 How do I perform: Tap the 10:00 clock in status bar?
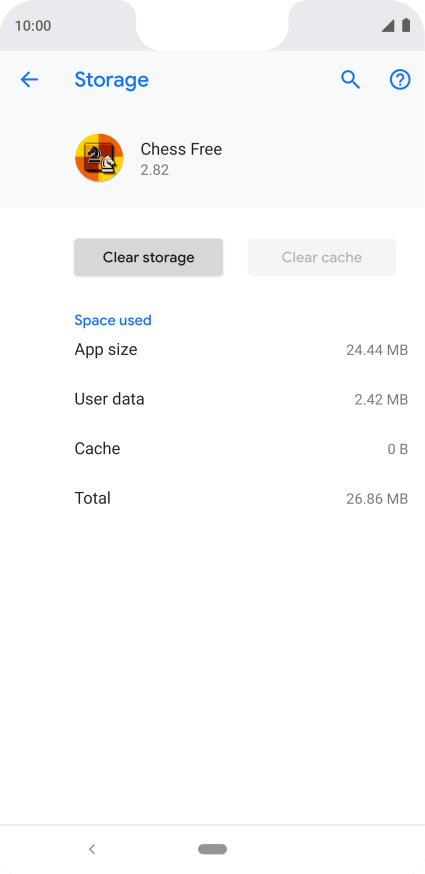click(33, 26)
